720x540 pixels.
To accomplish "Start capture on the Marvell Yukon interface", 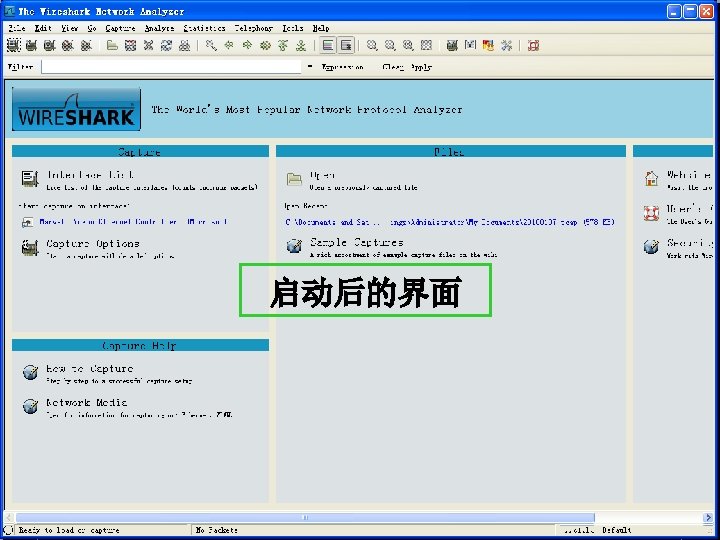I will (133, 222).
